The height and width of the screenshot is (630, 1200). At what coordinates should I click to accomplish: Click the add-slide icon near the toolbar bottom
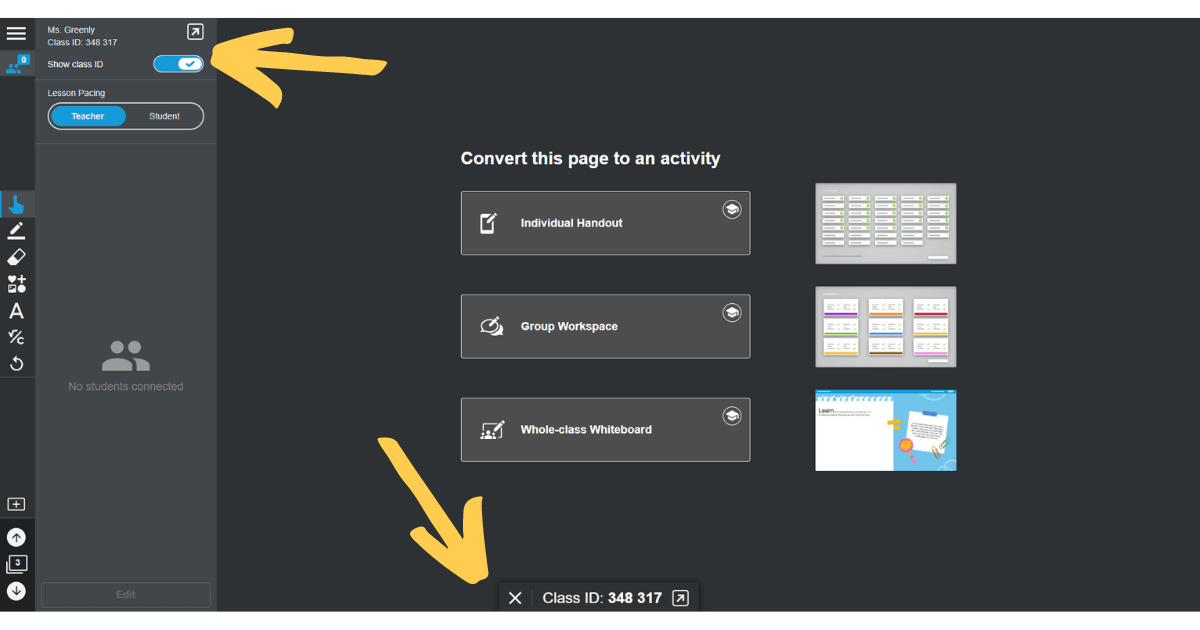(16, 503)
